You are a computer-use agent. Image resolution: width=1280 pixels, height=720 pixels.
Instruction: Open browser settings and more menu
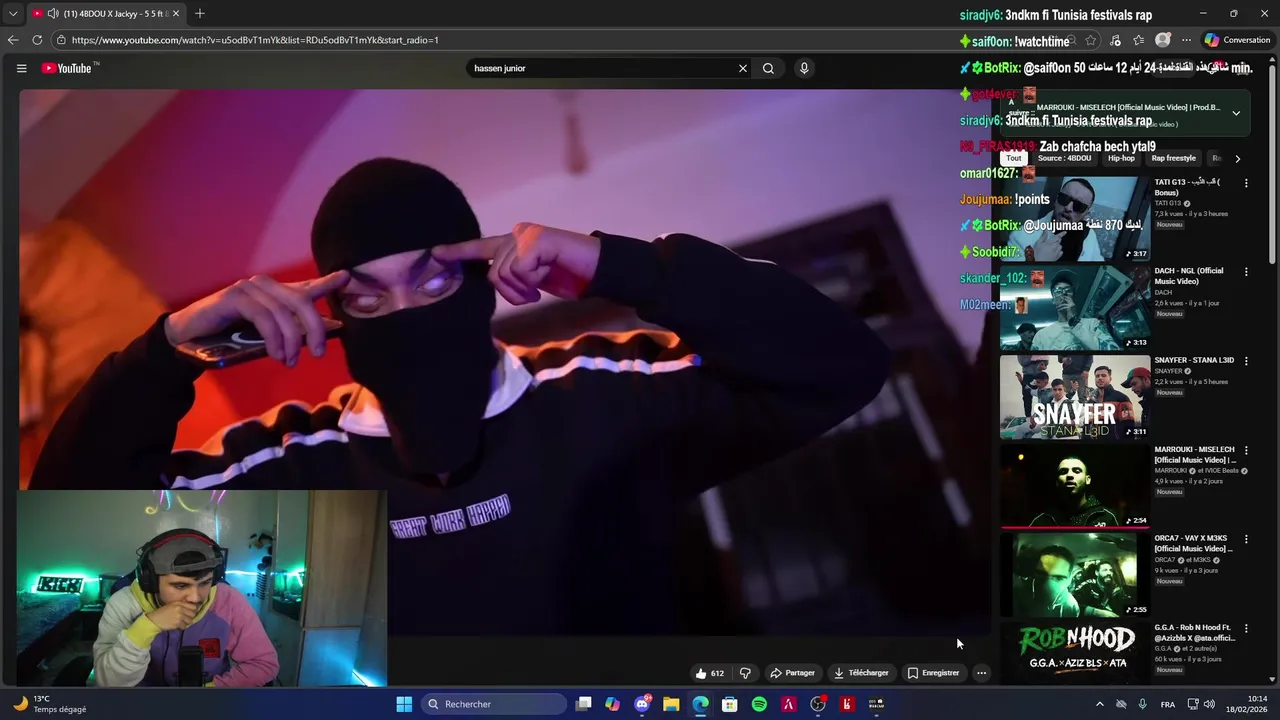coord(1186,40)
